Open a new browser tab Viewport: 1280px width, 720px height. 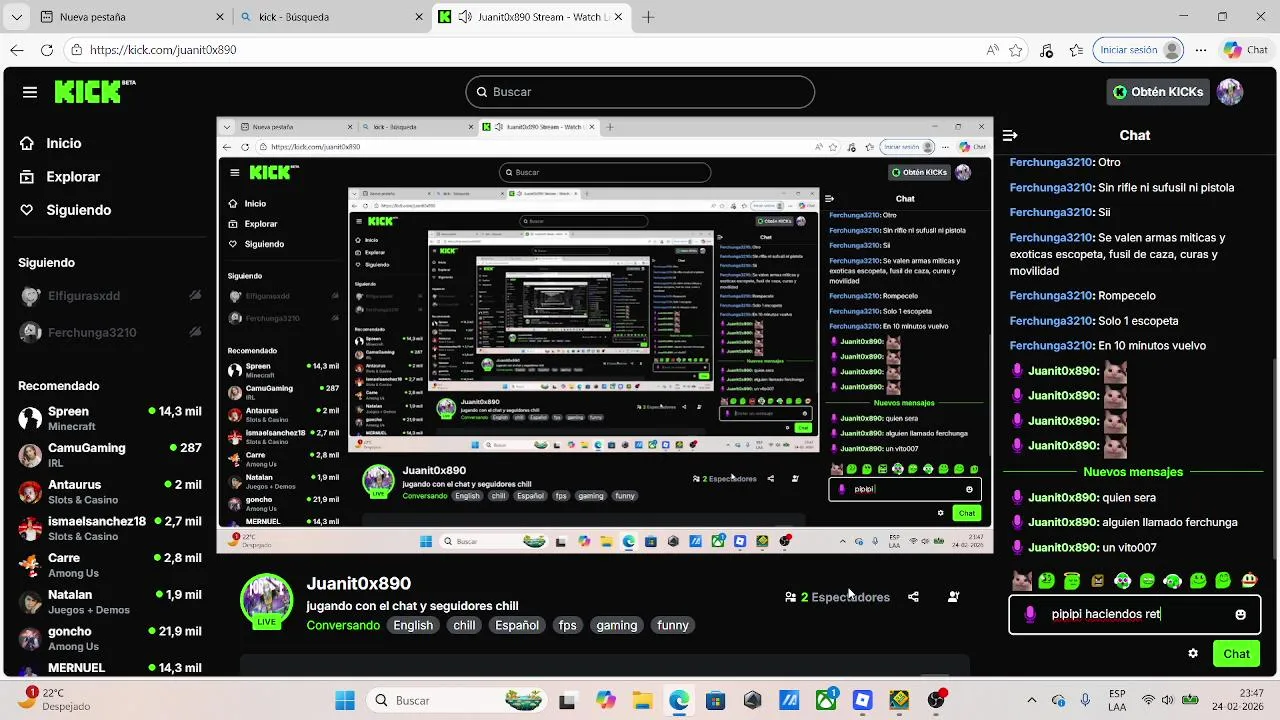[x=649, y=17]
